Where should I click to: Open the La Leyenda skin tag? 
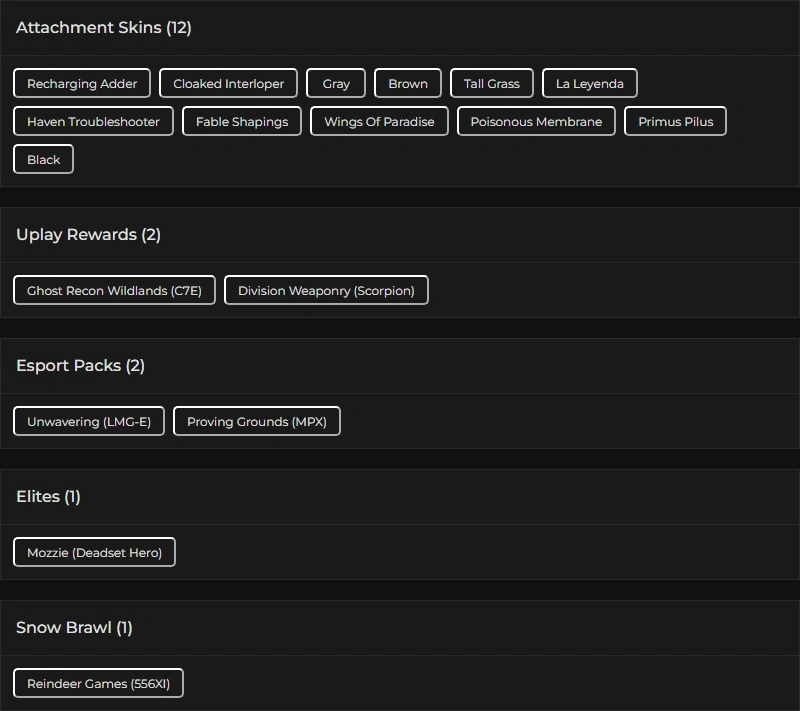point(590,84)
